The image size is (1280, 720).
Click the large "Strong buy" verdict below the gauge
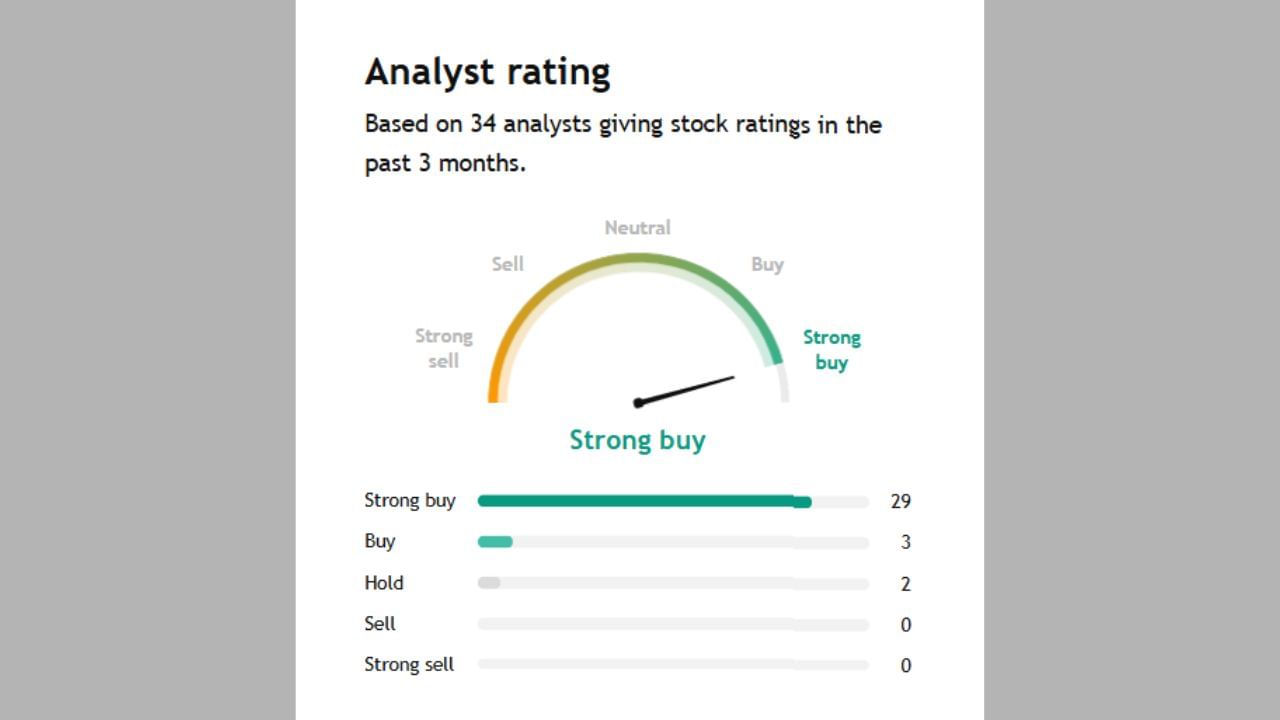[x=637, y=440]
